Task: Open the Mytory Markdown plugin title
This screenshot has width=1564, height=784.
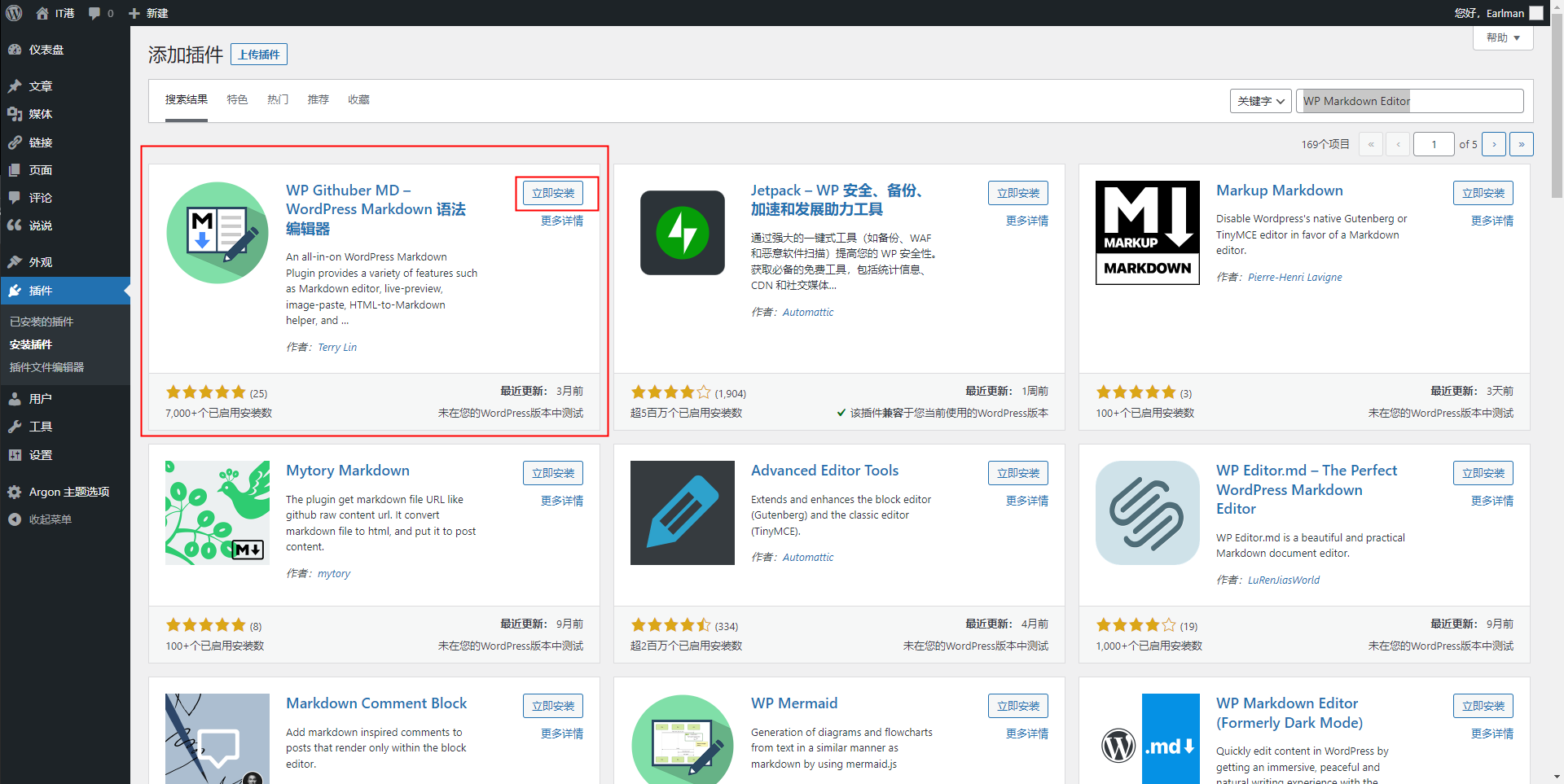Action: pyautogui.click(x=348, y=471)
